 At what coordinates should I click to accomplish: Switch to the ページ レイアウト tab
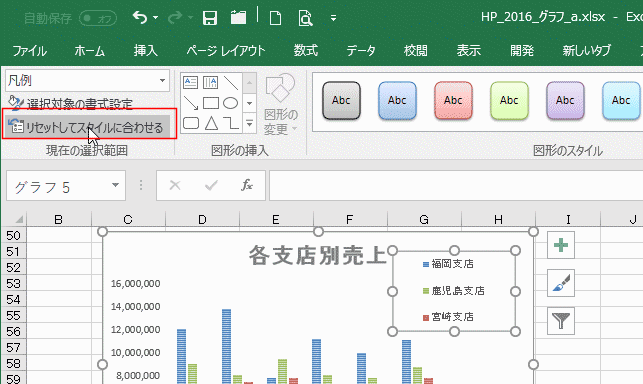click(226, 50)
